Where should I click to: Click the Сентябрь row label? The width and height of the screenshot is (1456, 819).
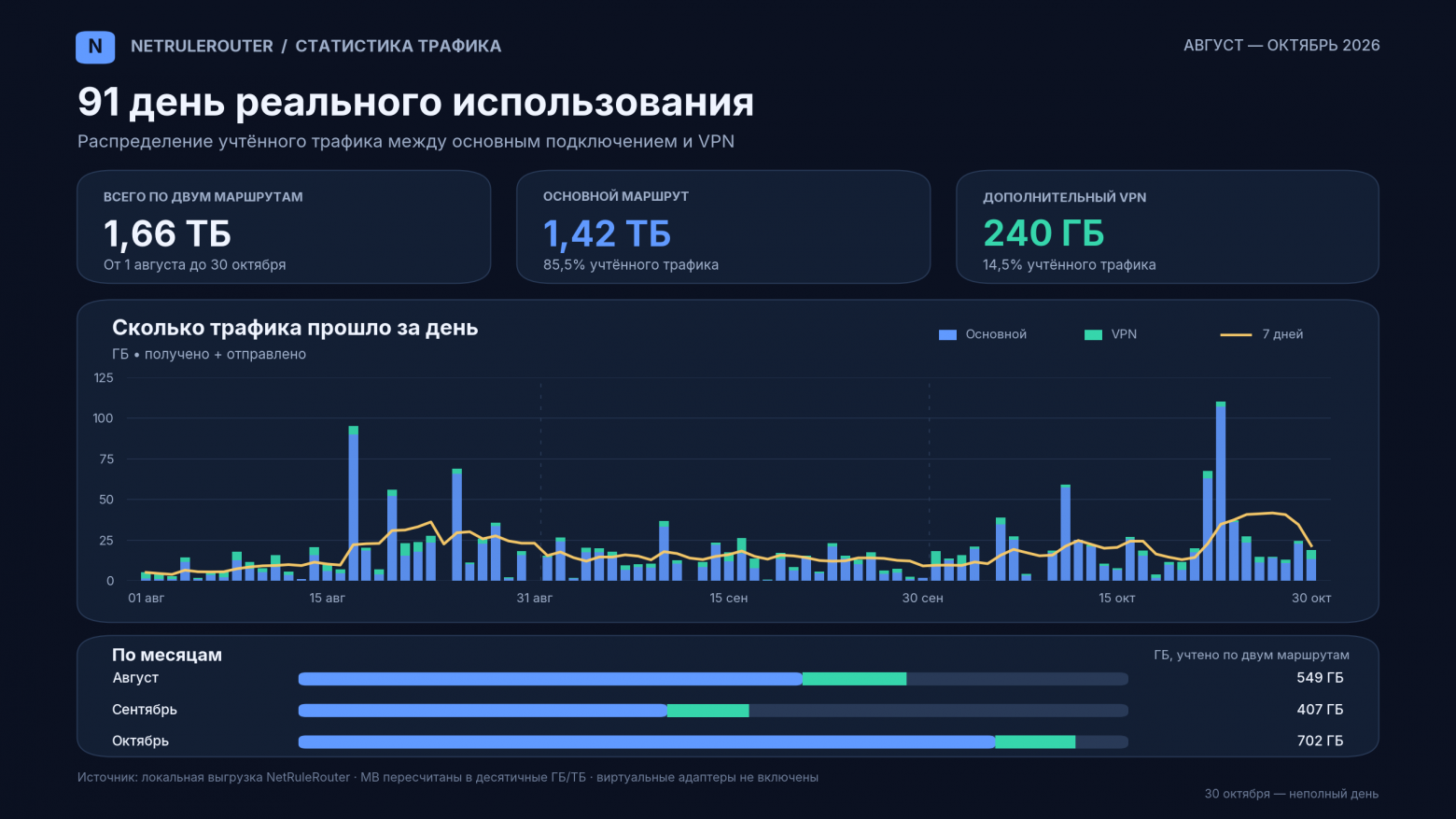coord(145,710)
